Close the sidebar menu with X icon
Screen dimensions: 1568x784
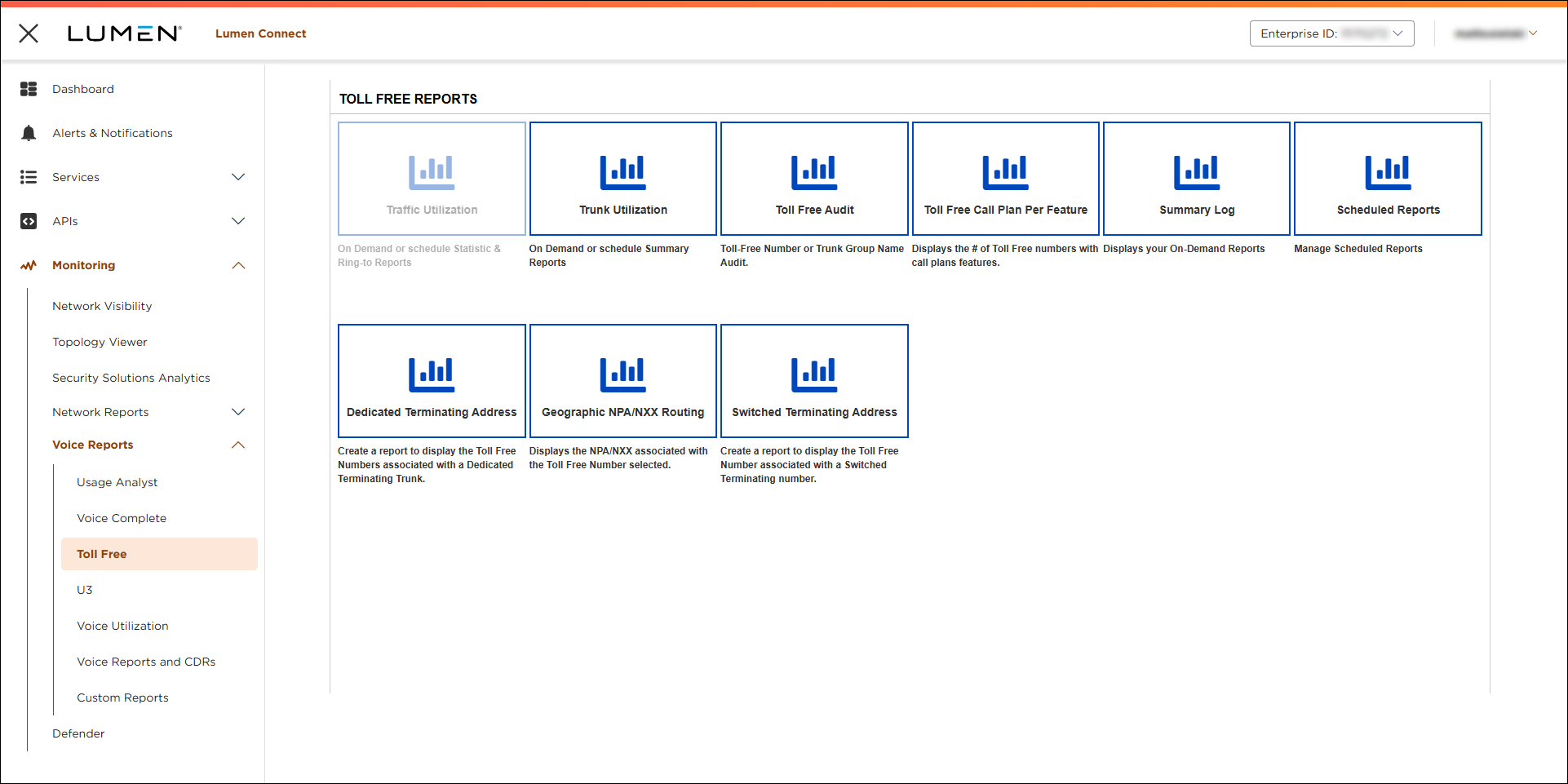click(29, 33)
